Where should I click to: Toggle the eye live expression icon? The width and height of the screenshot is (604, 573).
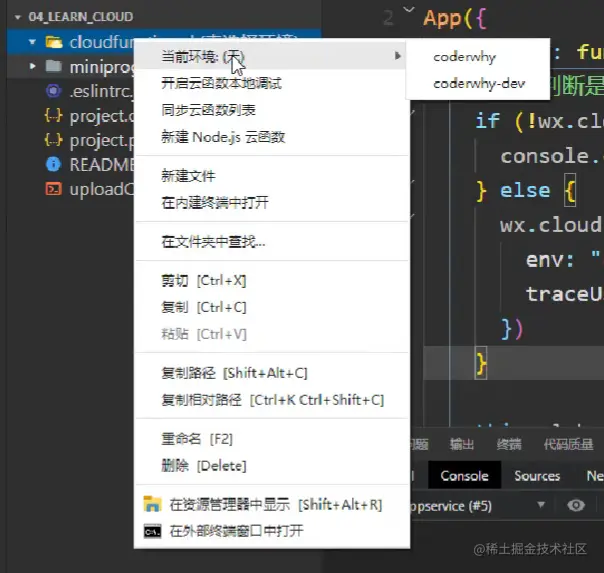[575, 505]
